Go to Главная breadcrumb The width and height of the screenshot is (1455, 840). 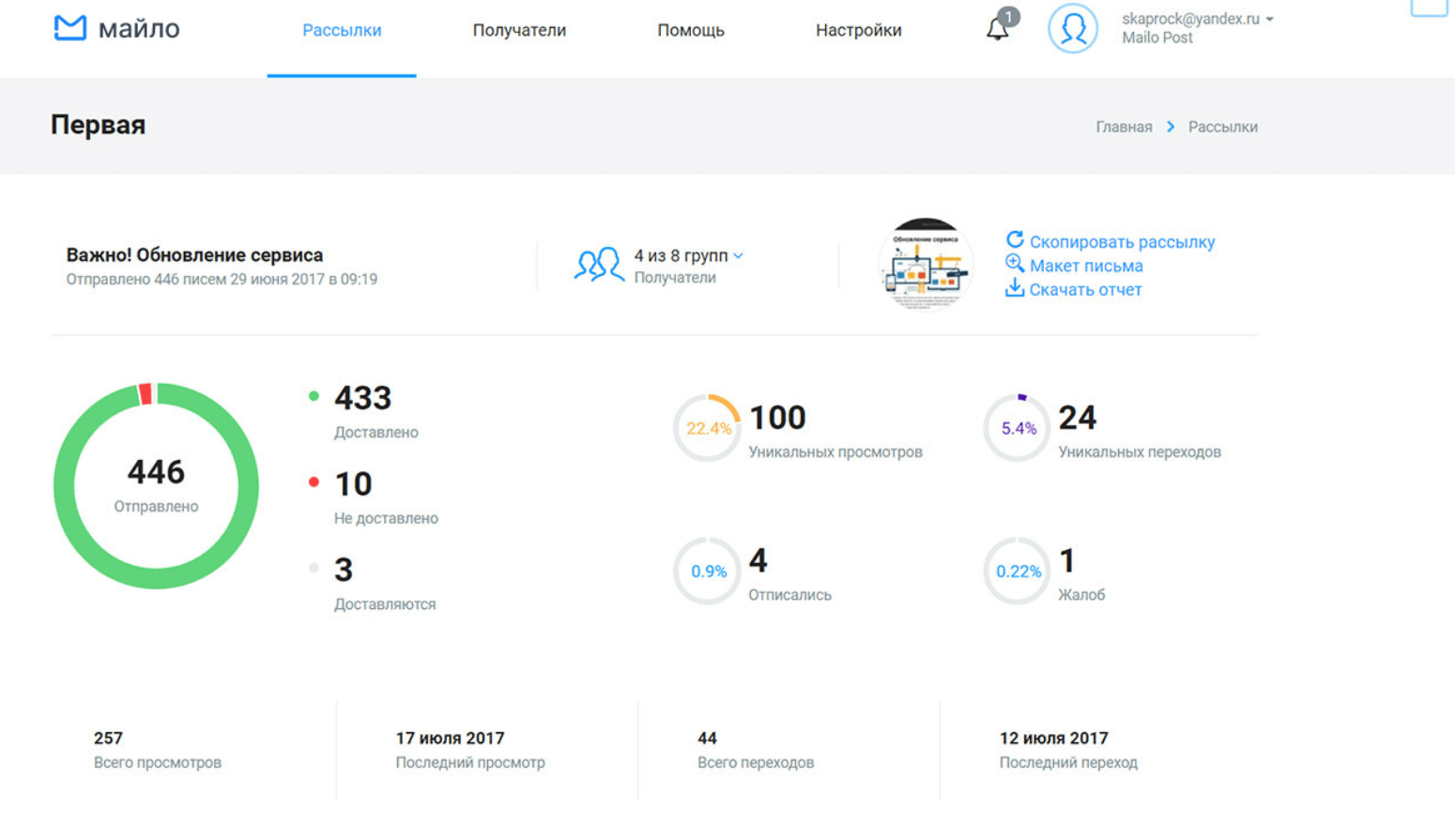coord(1124,127)
